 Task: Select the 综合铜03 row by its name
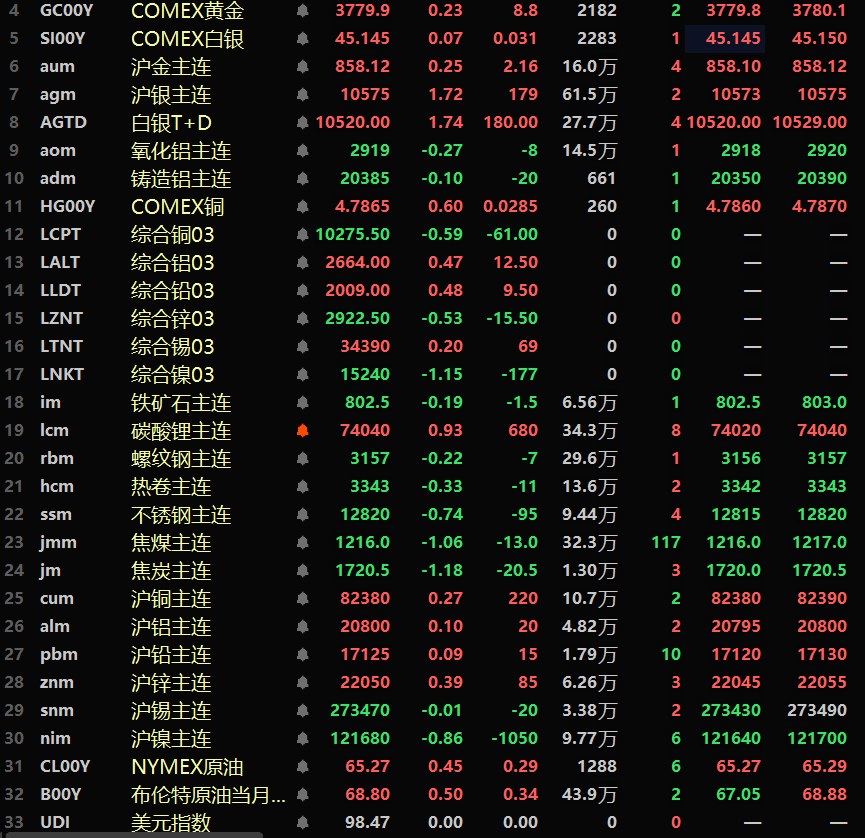click(x=172, y=235)
